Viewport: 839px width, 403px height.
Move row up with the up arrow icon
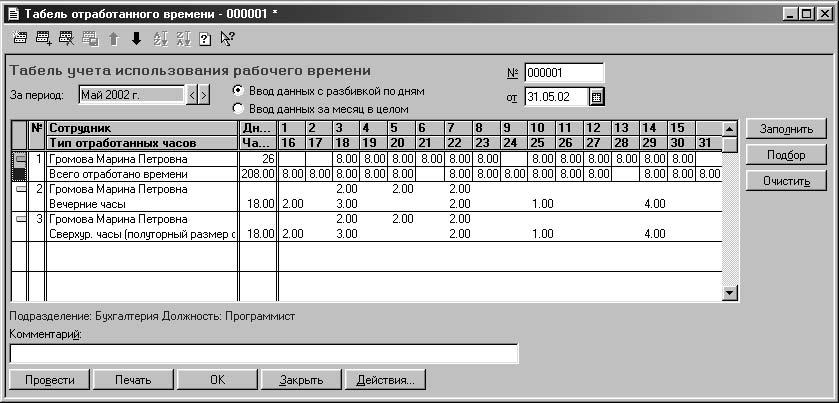tap(113, 39)
